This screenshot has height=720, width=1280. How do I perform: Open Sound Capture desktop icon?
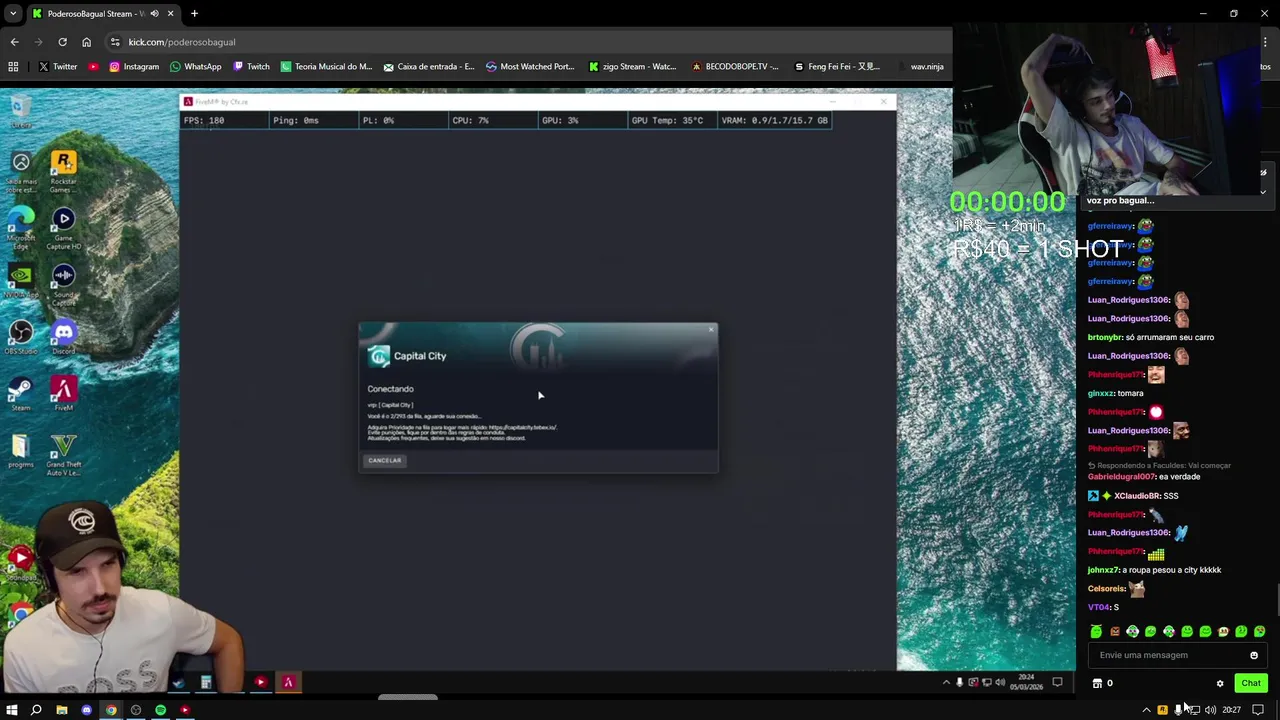(63, 285)
